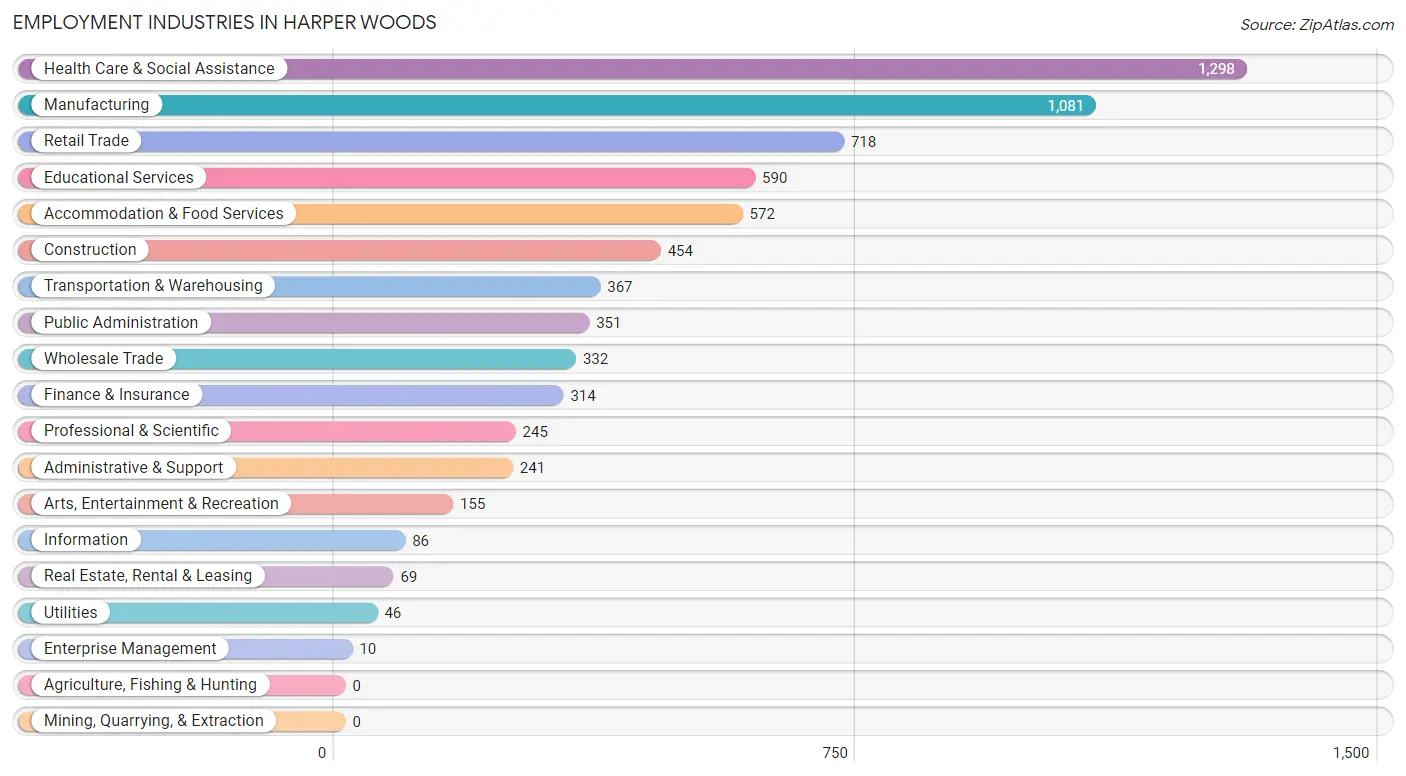The width and height of the screenshot is (1406, 776).
Task: Click the 750 x-axis tick label
Action: pos(835,753)
